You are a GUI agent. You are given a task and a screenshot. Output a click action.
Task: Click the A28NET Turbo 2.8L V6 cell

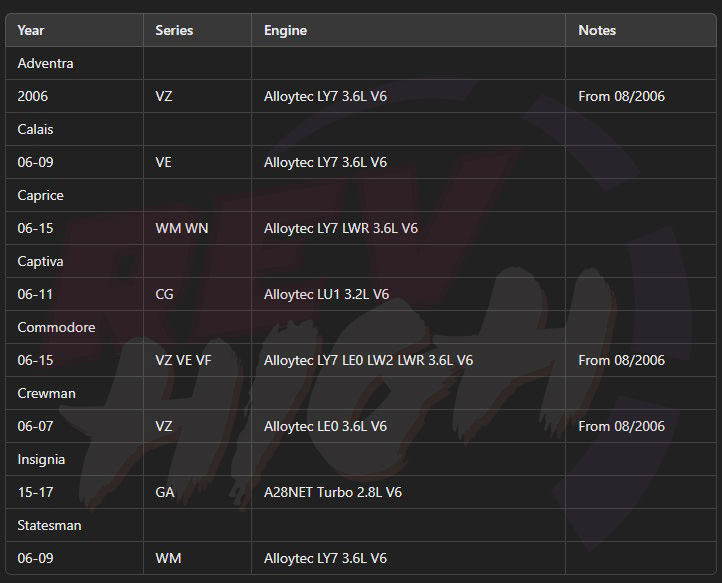coord(408,492)
